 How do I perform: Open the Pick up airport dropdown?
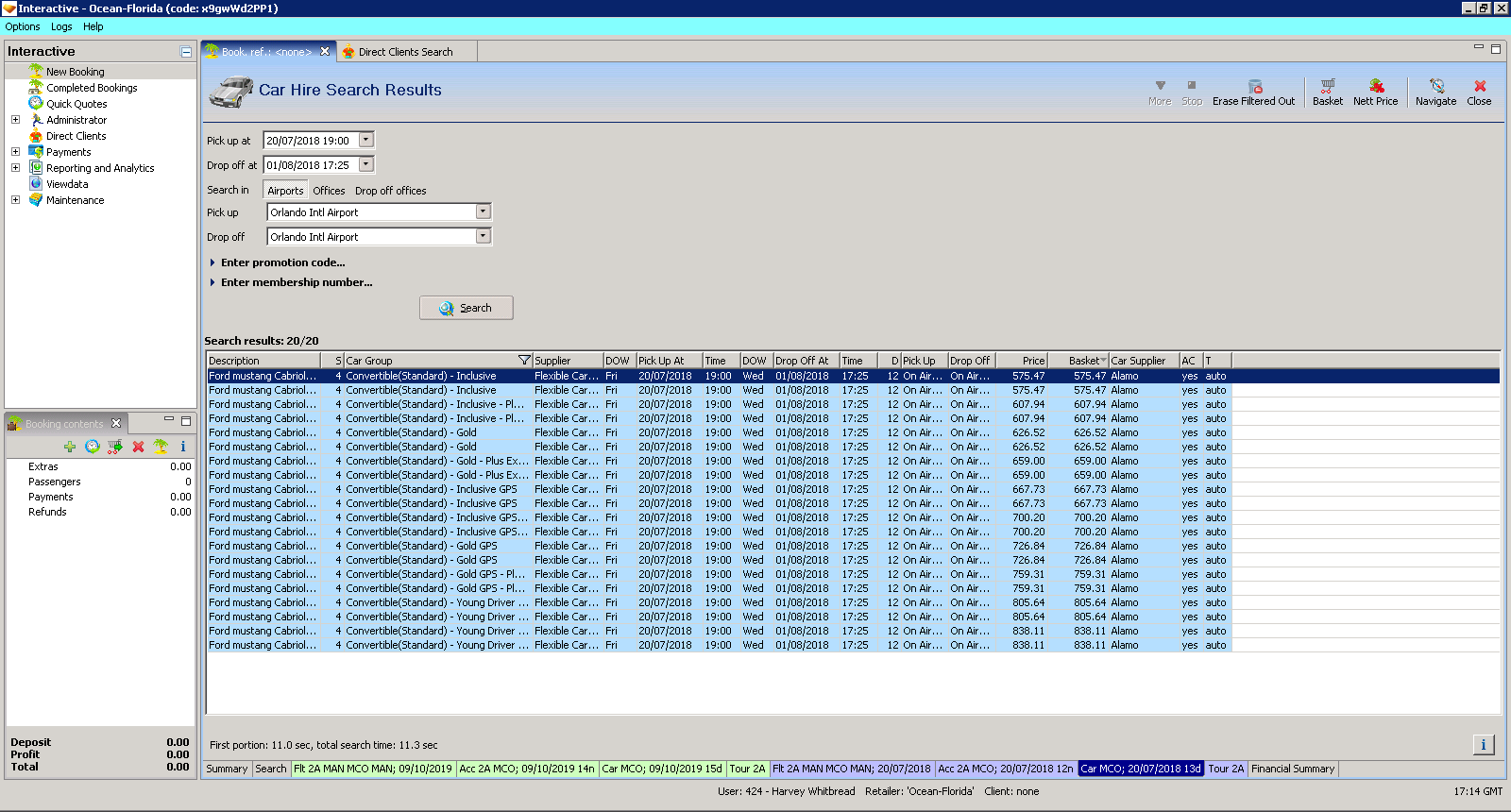click(x=483, y=212)
